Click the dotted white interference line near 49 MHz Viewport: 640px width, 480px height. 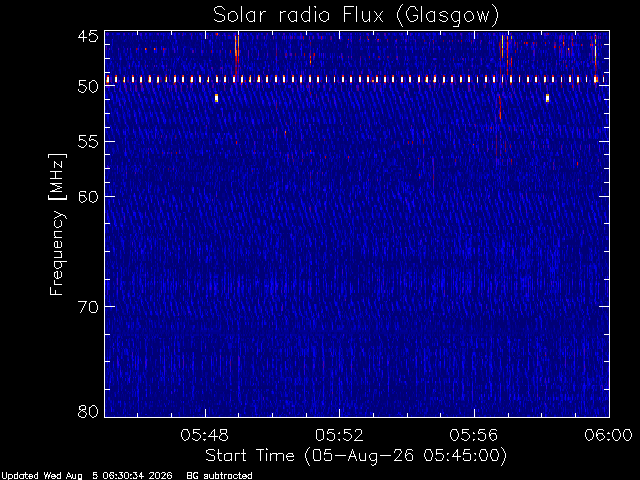[x=357, y=79]
